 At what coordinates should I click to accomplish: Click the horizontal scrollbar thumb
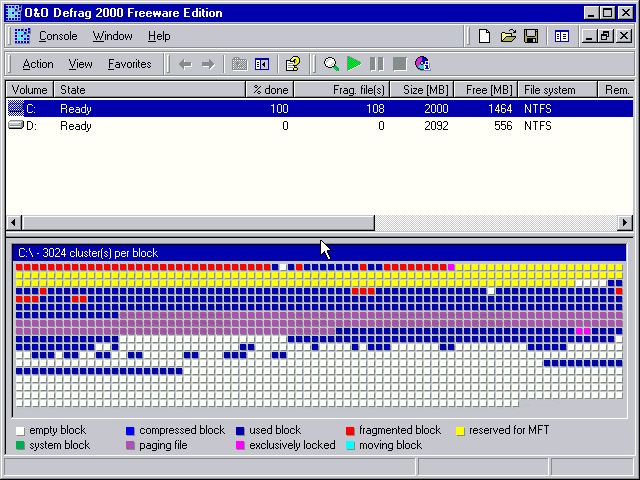point(198,223)
